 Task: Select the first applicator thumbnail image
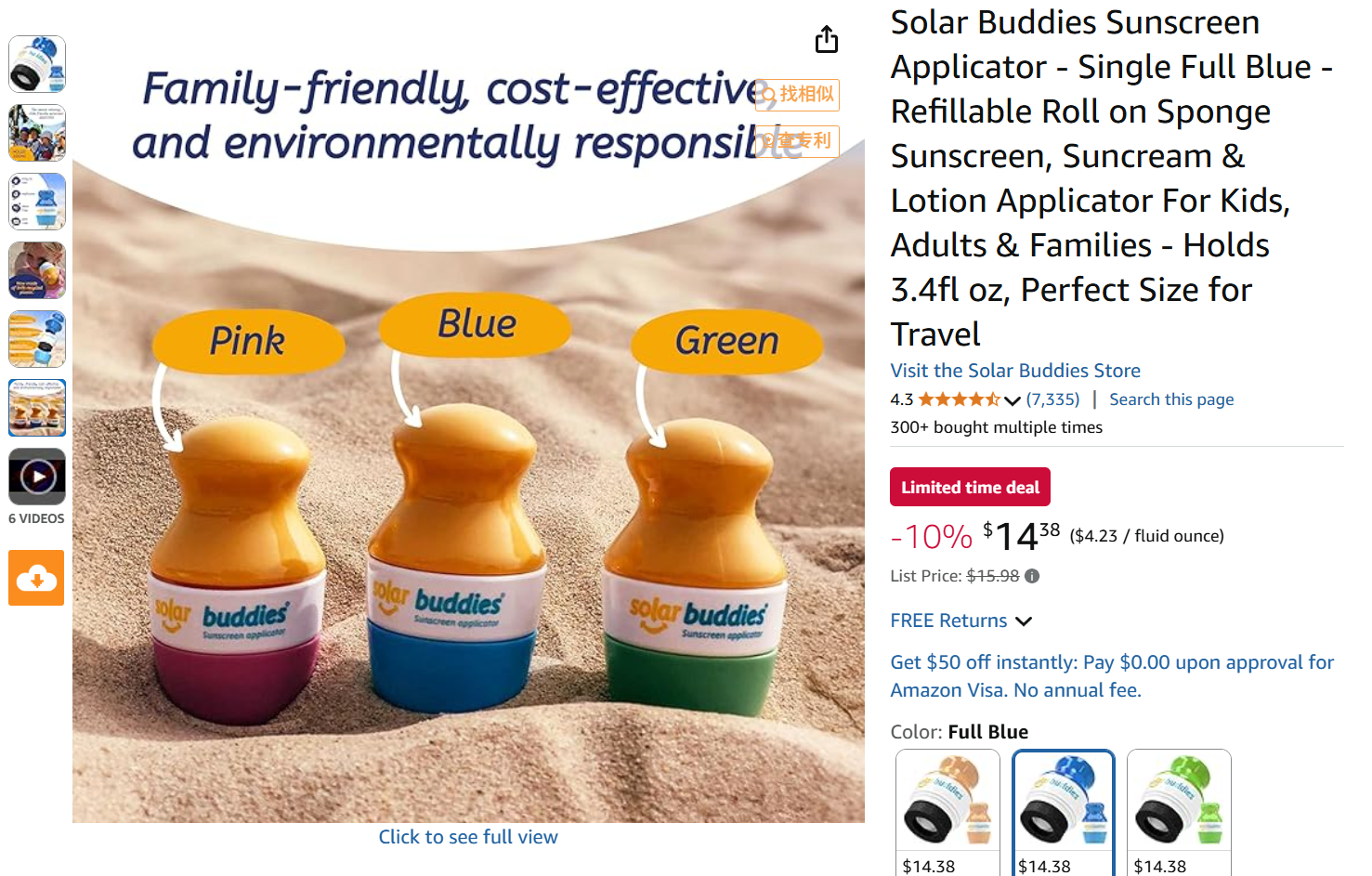[37, 64]
